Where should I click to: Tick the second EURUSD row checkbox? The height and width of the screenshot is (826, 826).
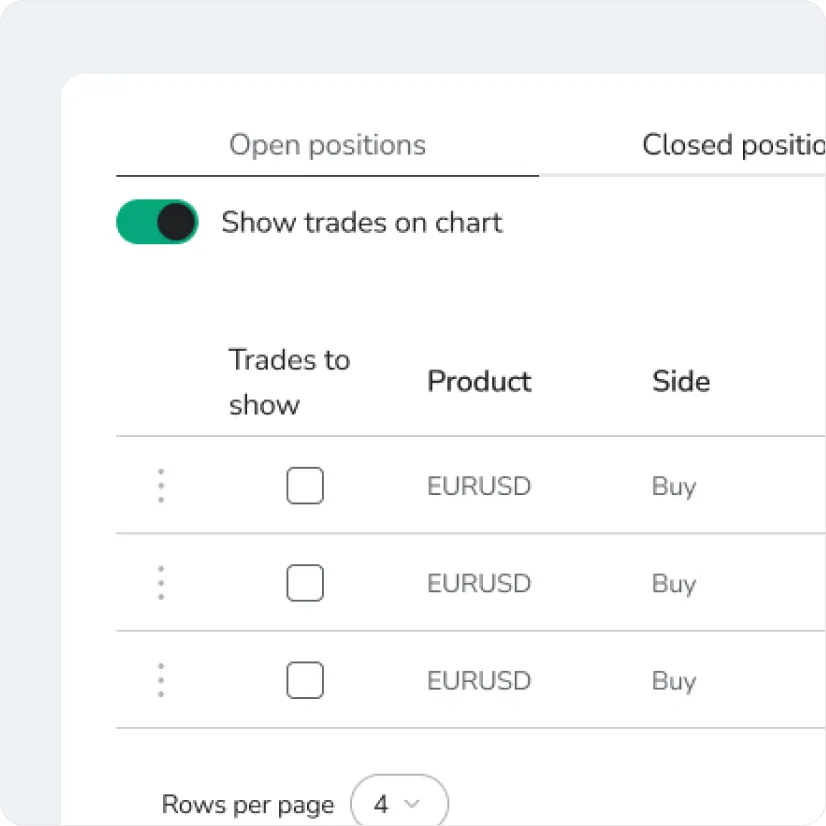click(x=305, y=583)
